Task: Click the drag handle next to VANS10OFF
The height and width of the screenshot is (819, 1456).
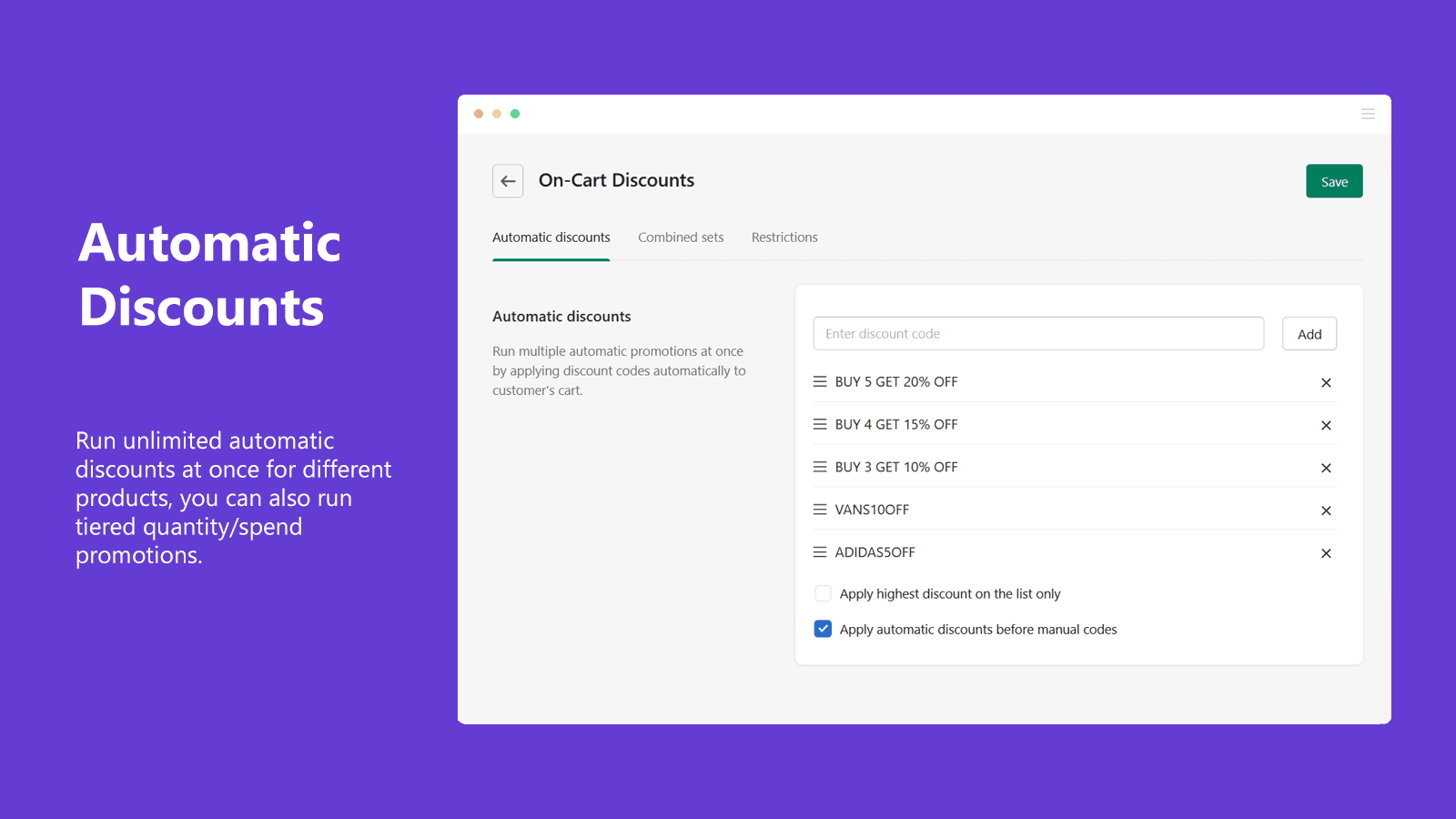Action: tap(819, 509)
